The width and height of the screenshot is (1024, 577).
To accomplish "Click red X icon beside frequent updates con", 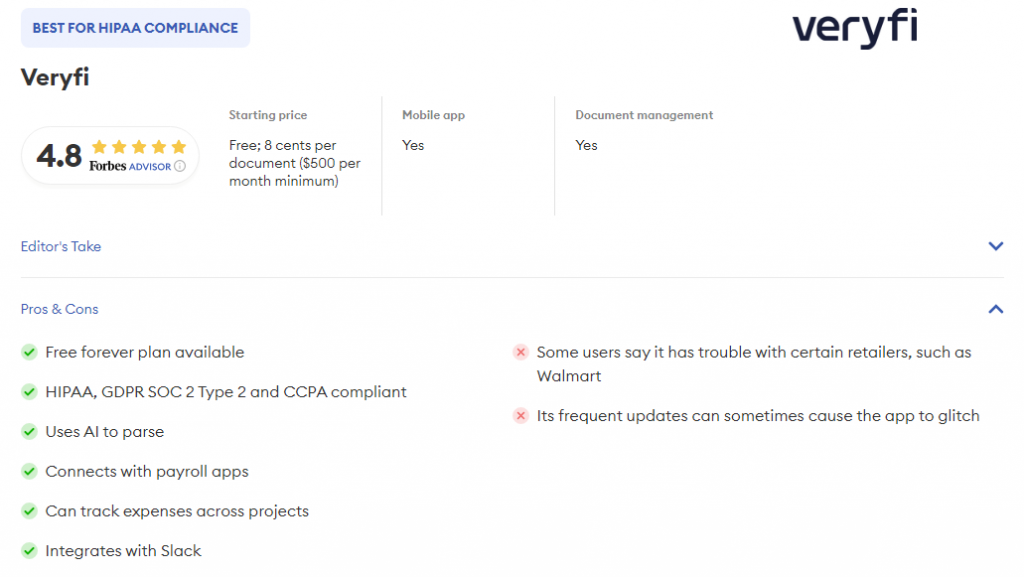I will [520, 416].
